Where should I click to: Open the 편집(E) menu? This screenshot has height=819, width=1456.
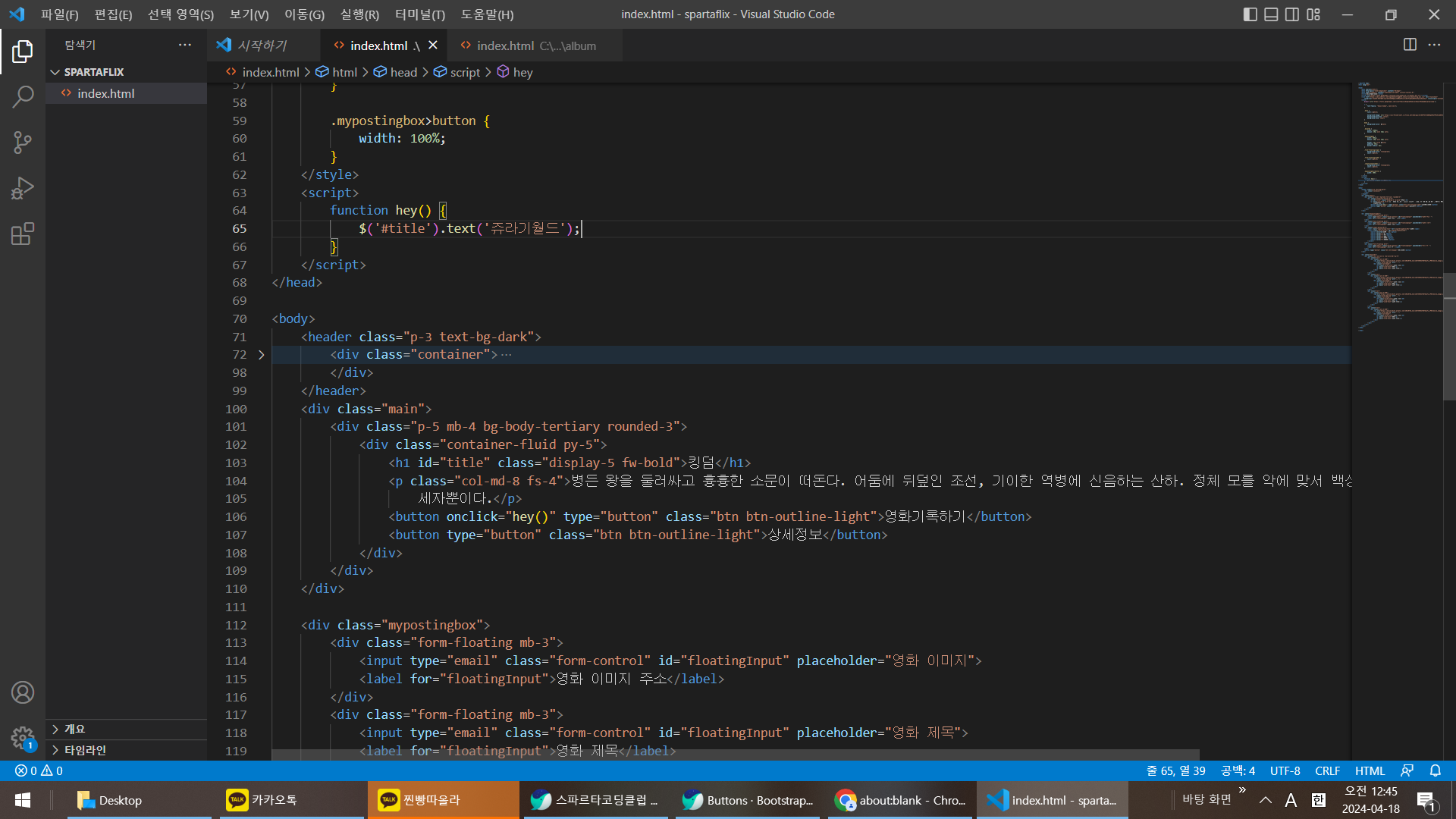coord(113,14)
